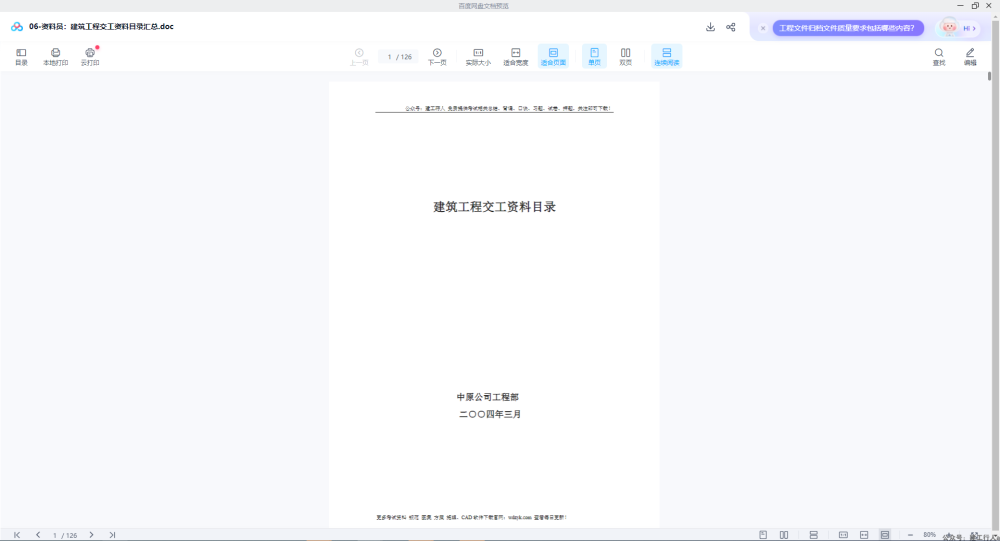Click actual size icon in status bar
Image resolution: width=1000 pixels, height=541 pixels.
click(843, 535)
